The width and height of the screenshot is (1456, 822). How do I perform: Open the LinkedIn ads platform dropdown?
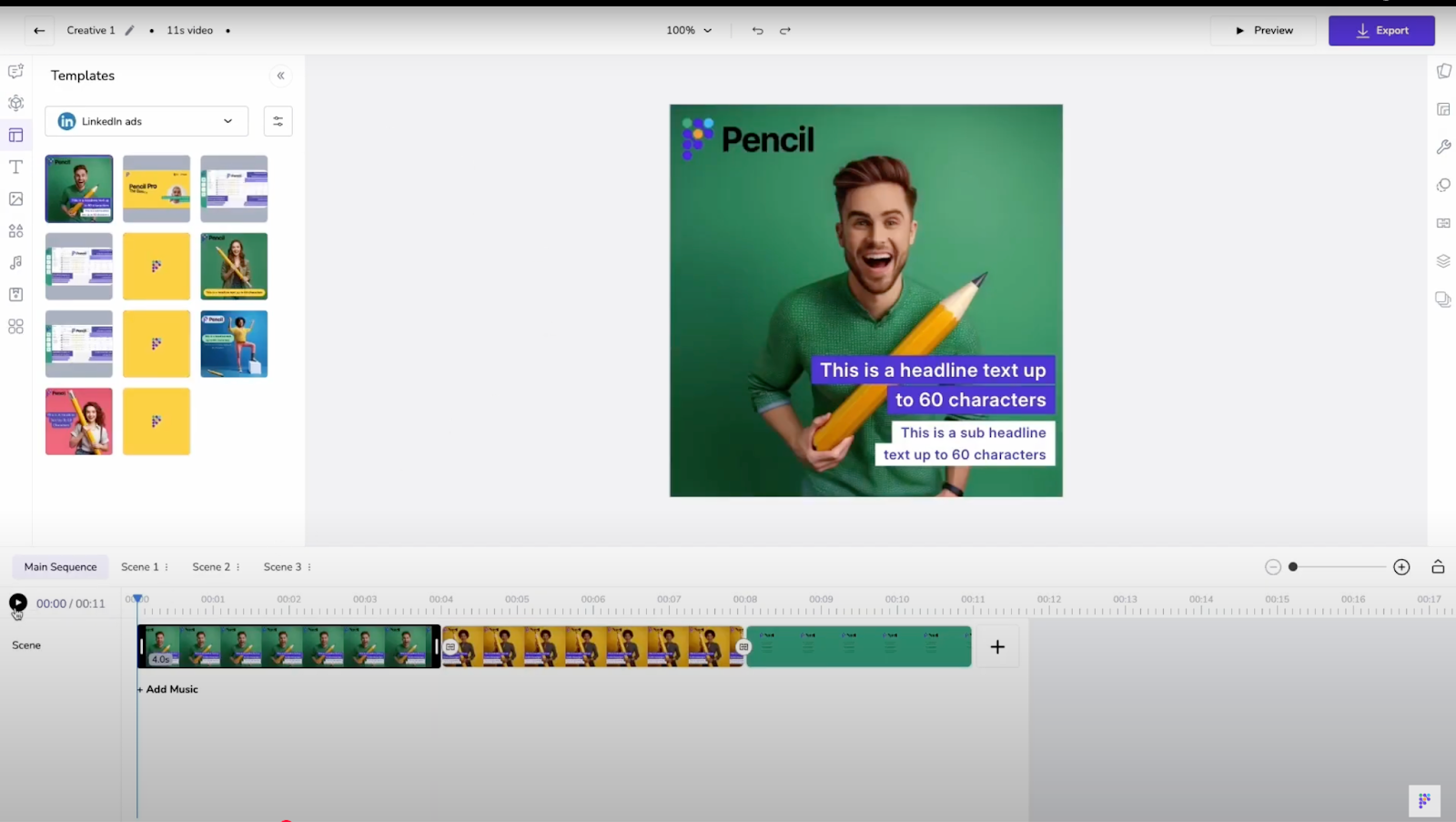(147, 121)
